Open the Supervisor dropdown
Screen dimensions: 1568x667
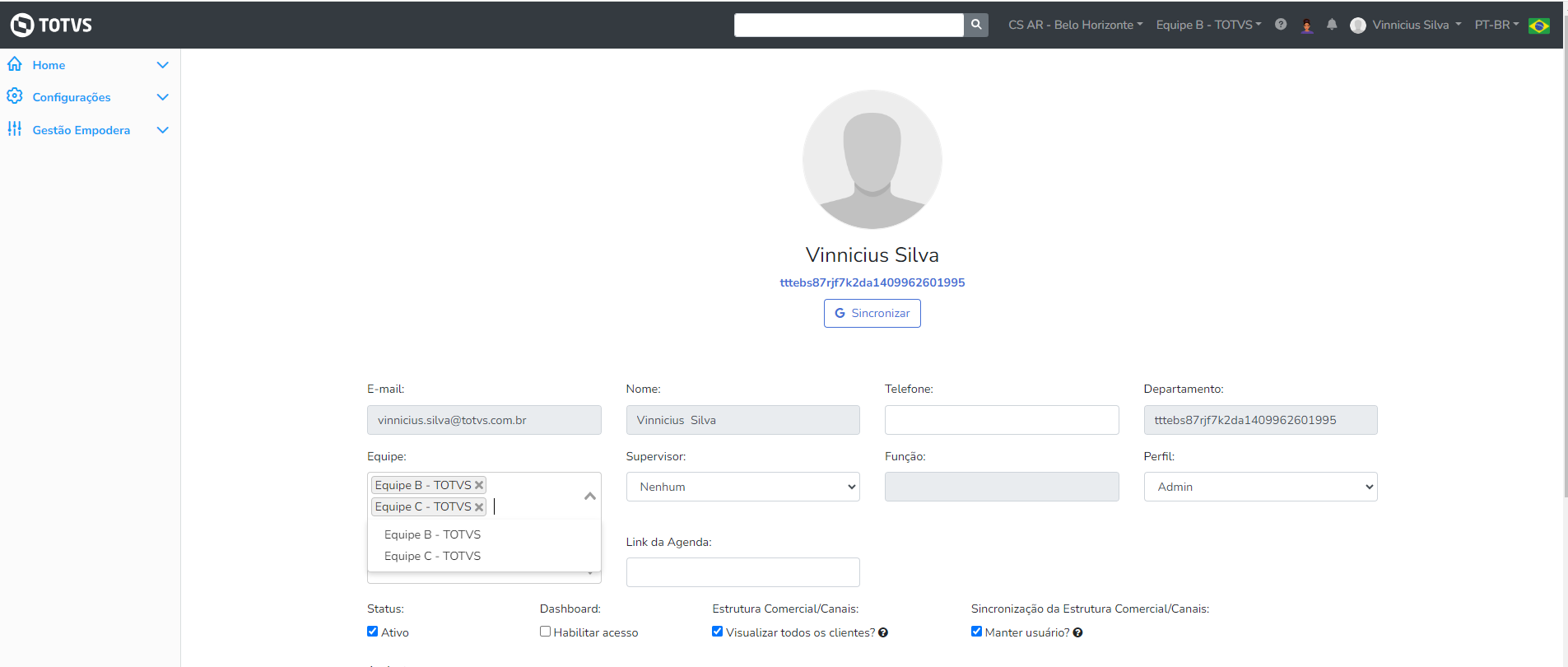(x=742, y=487)
